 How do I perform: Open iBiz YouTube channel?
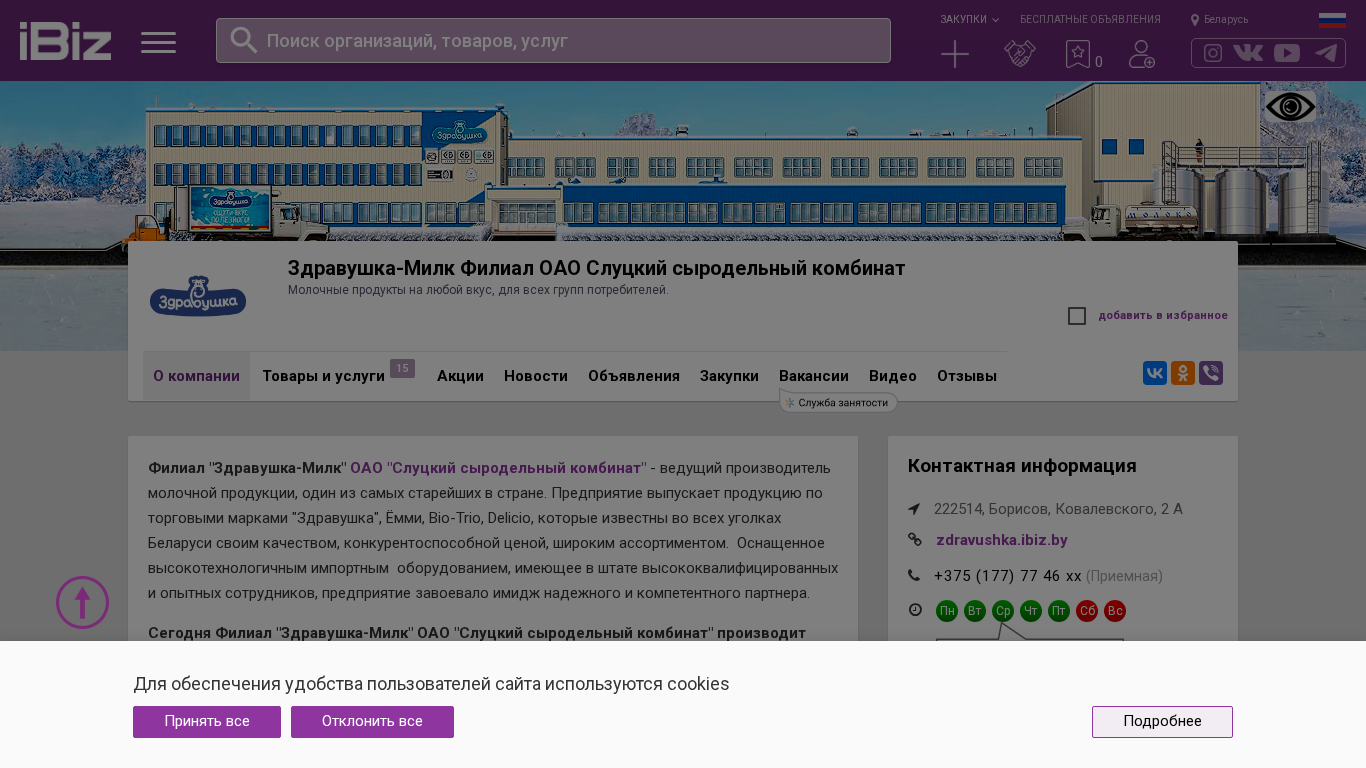pyautogui.click(x=1287, y=53)
